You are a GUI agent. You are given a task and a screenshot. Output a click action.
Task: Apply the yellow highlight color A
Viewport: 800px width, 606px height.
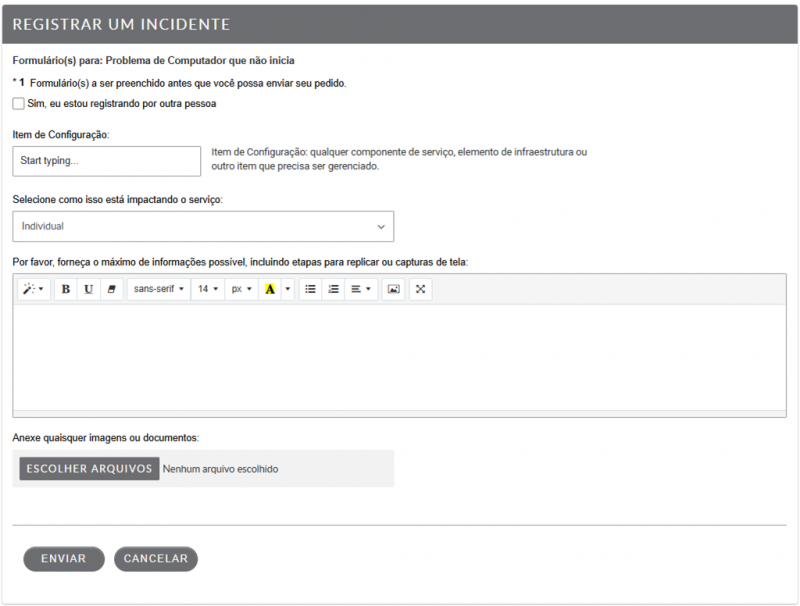click(x=270, y=289)
